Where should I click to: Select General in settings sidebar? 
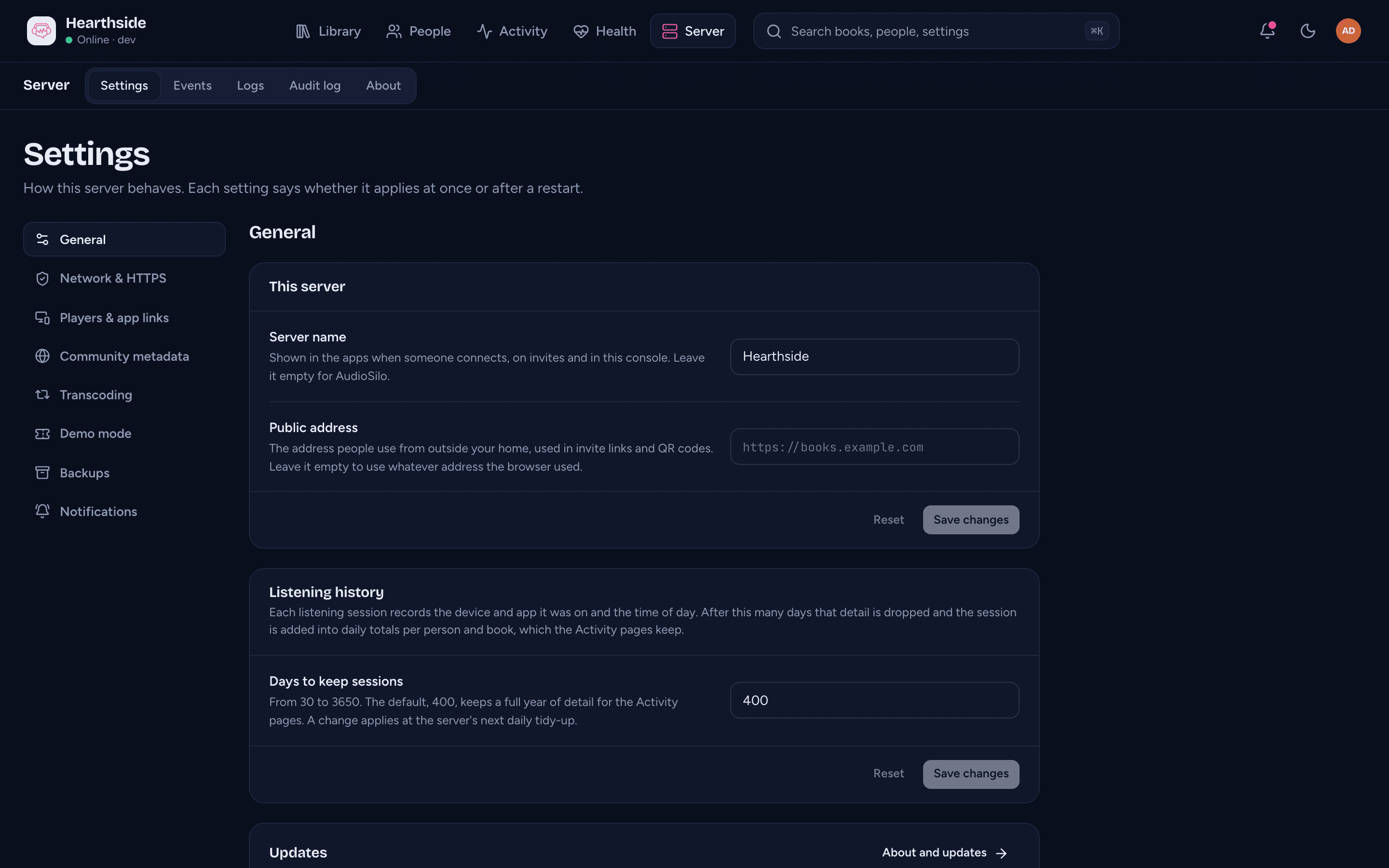pos(124,239)
